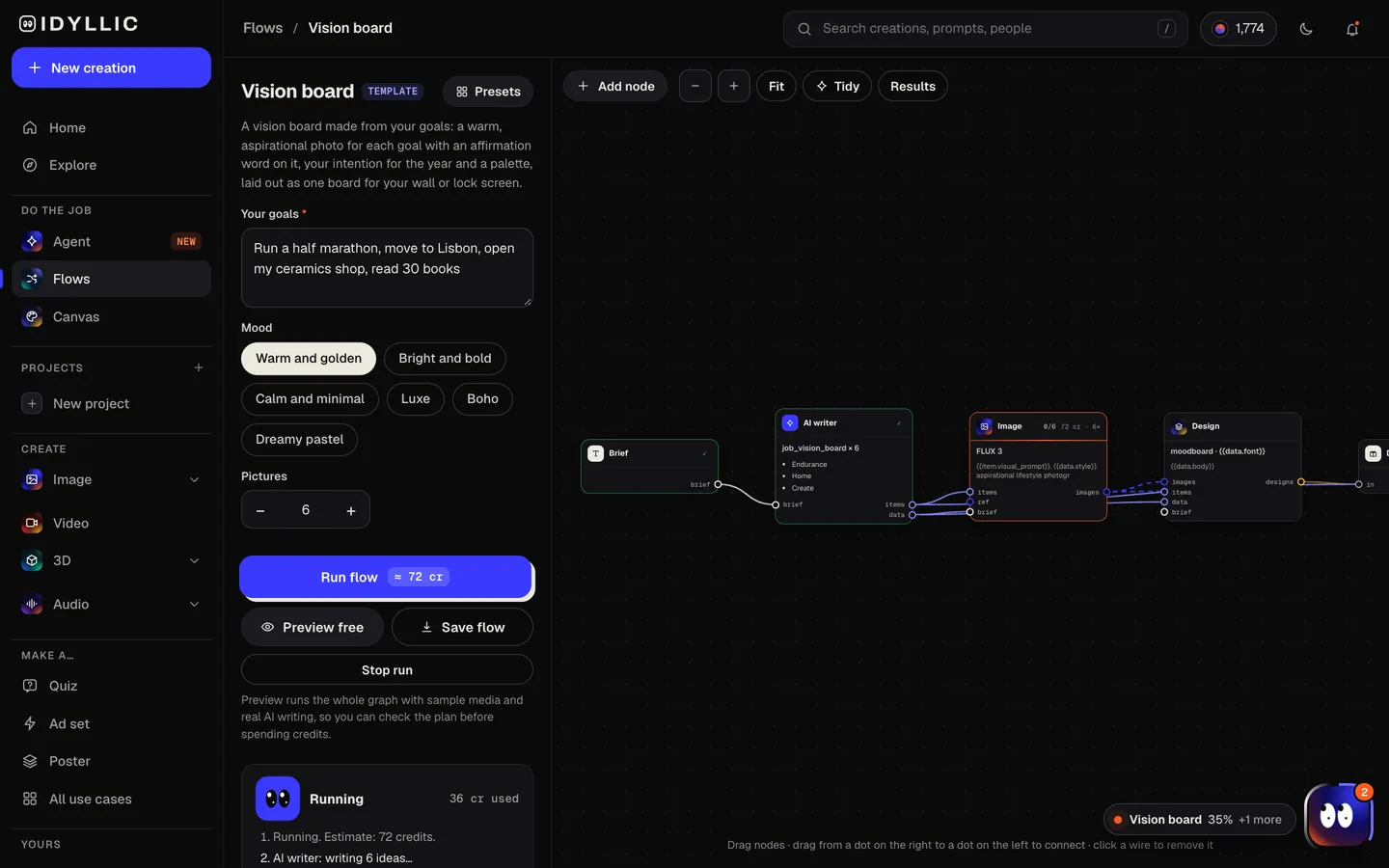The image size is (1389, 868).
Task: Add a new project with the plus icon
Action: point(199,367)
